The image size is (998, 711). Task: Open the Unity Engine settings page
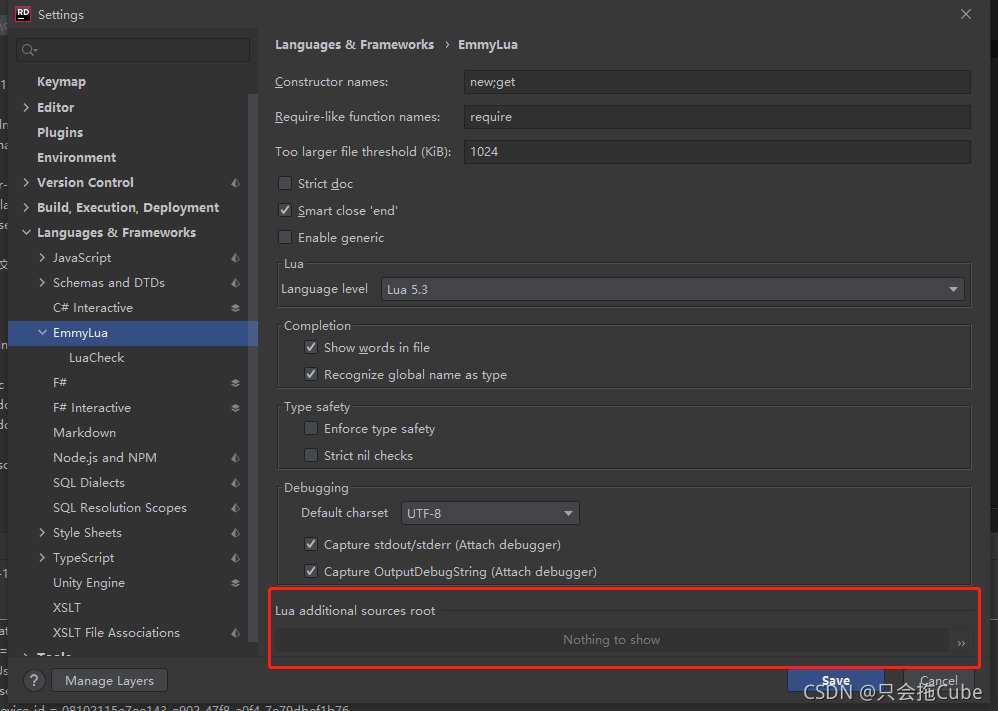pyautogui.click(x=89, y=583)
